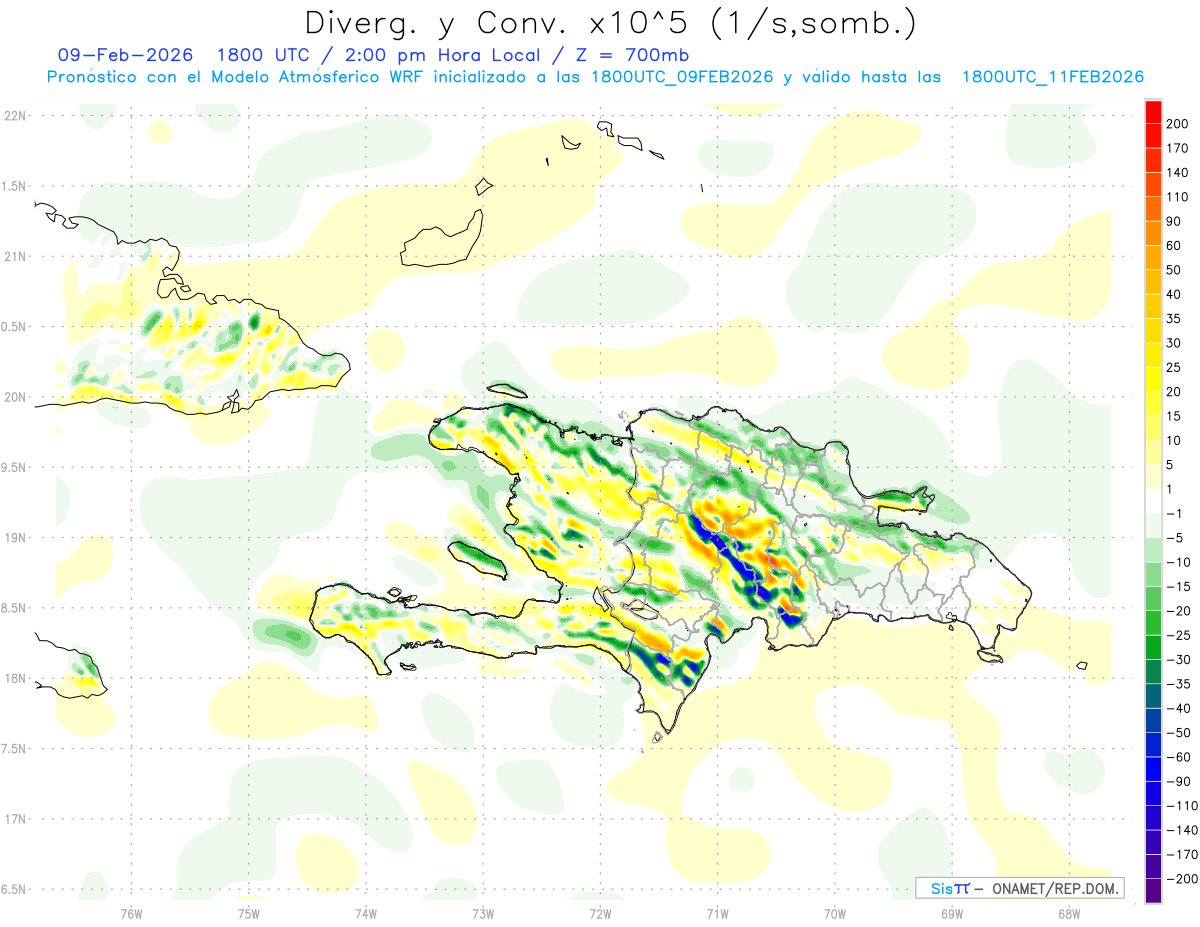Pick the top red colorbar segment above 200

pos(1153,112)
